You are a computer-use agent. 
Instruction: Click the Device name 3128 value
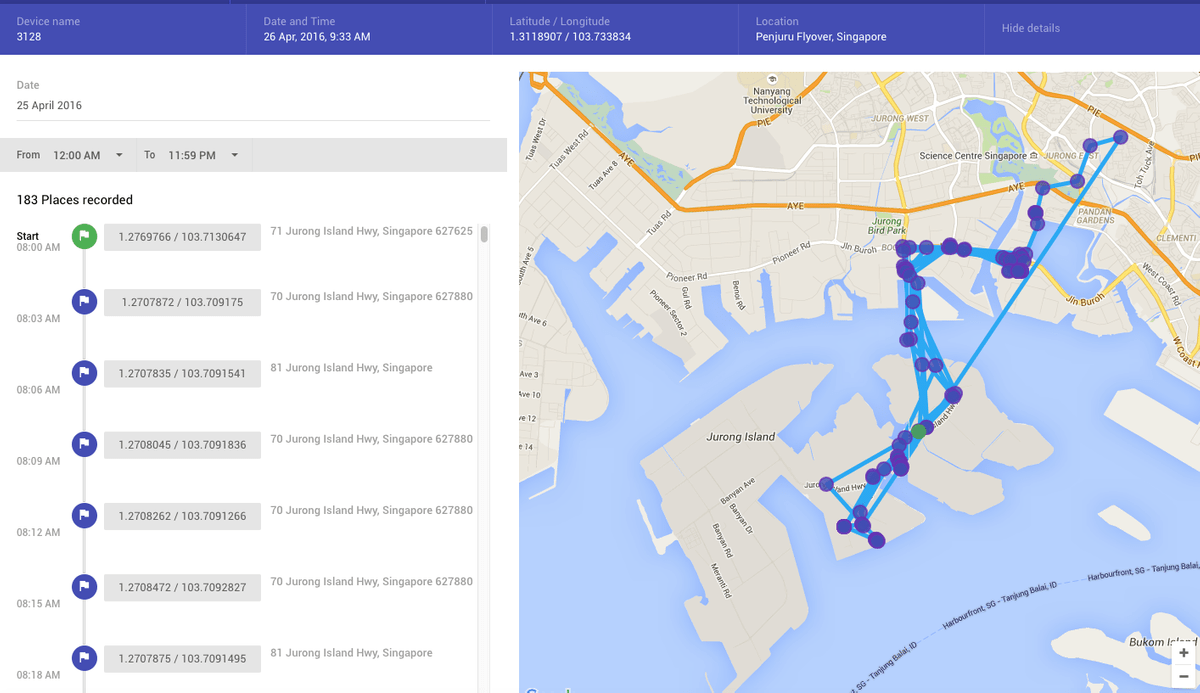(29, 37)
